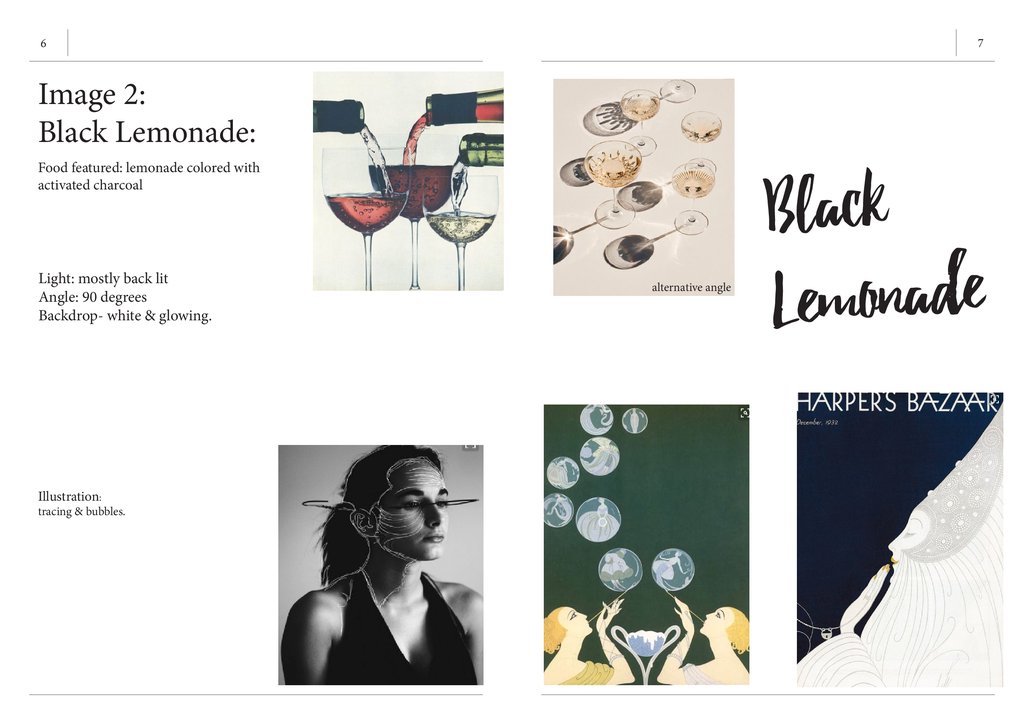This screenshot has height=724, width=1024.
Task: Click the 'alternative angle' caption
Action: [x=691, y=287]
